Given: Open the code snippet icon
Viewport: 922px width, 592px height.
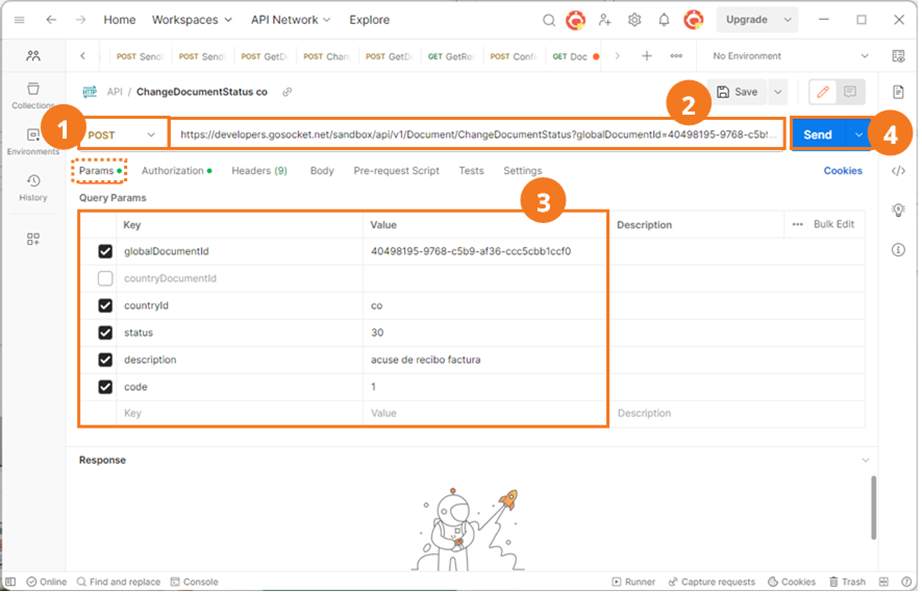Looking at the screenshot, I should pyautogui.click(x=898, y=170).
